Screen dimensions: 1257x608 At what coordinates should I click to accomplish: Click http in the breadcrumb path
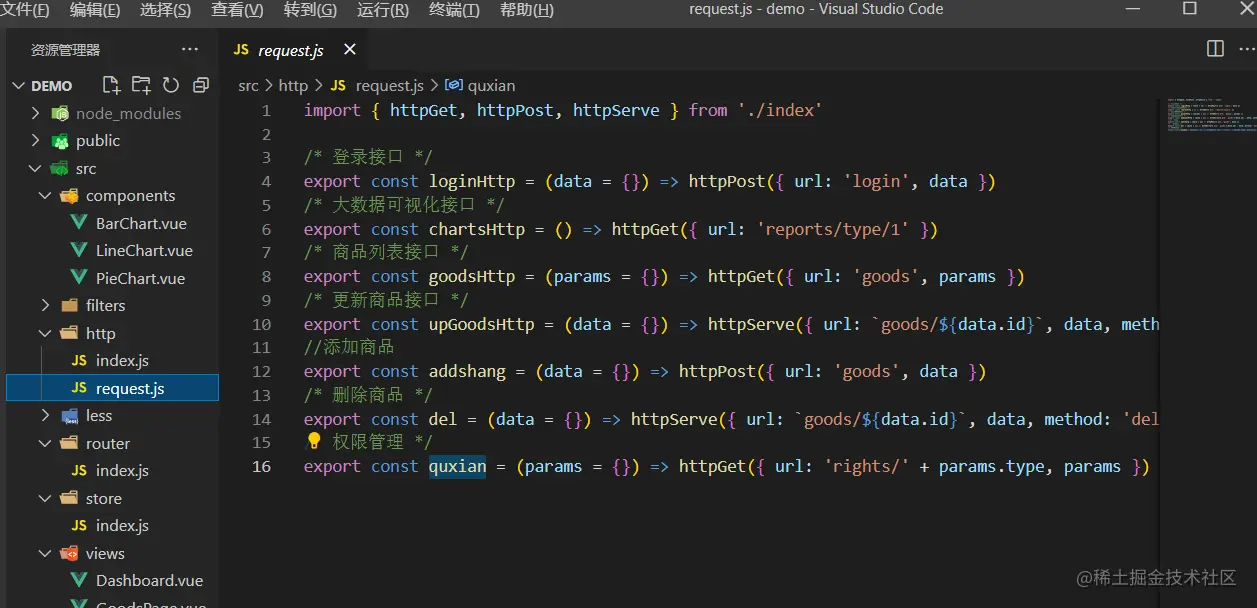[x=293, y=86]
